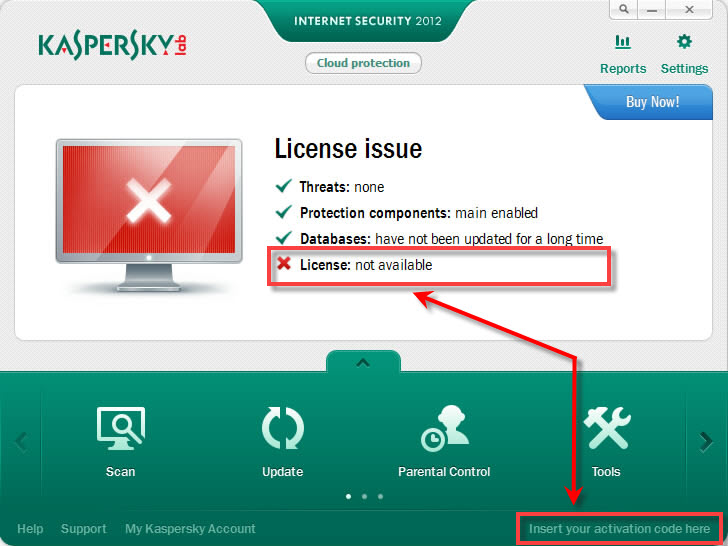Open the Tools wrench and hammer icon
728x546 pixels.
[607, 428]
